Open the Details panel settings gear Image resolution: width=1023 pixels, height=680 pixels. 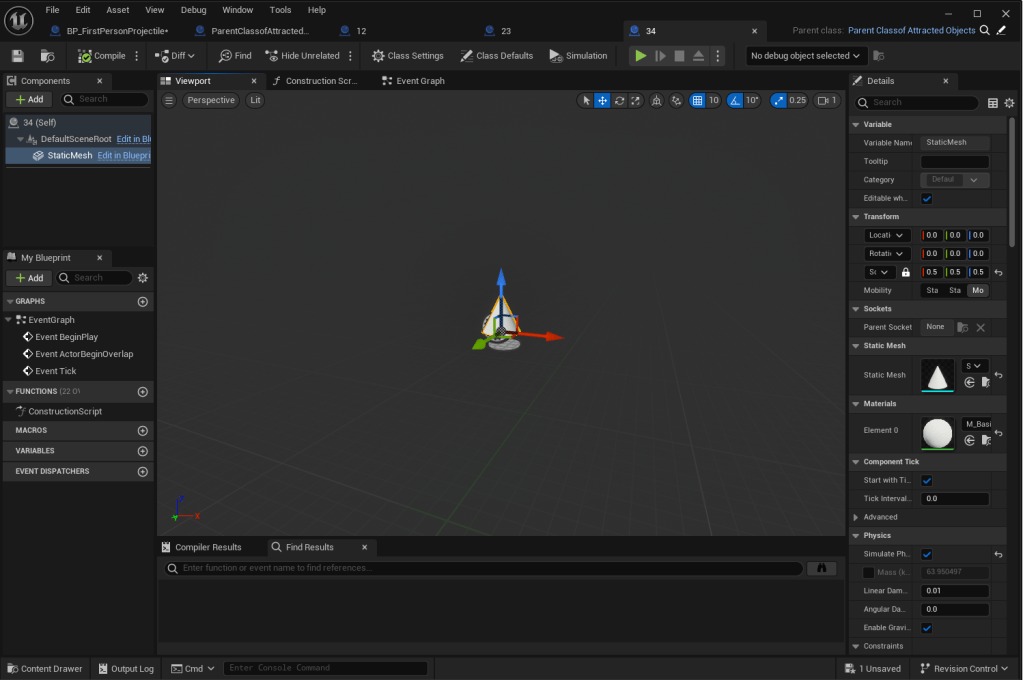(1009, 103)
